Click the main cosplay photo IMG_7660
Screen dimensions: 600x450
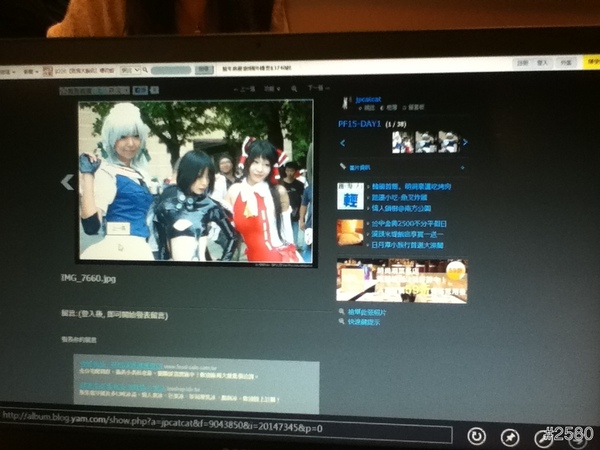click(195, 182)
